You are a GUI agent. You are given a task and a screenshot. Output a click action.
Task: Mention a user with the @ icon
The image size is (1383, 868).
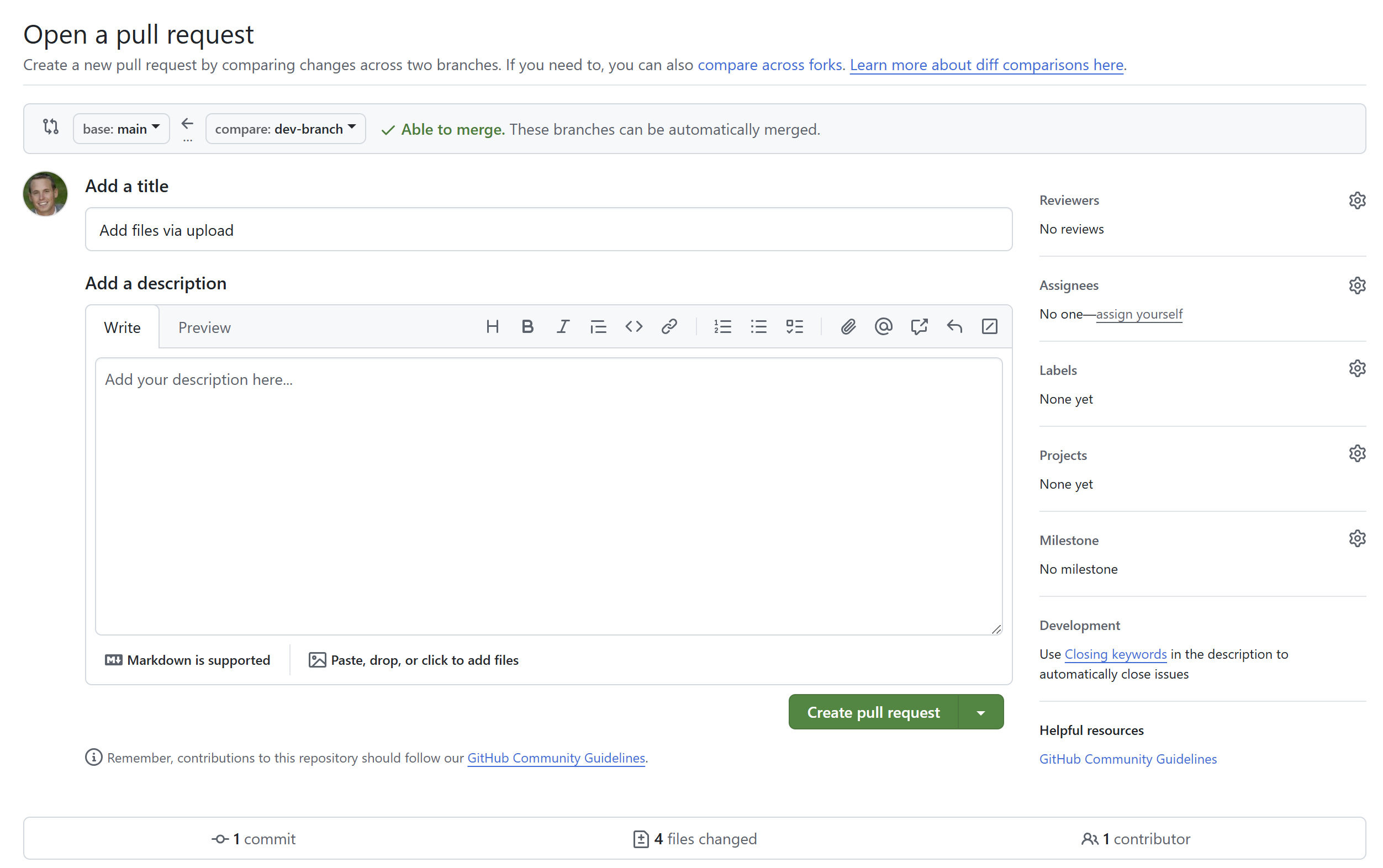click(x=883, y=327)
